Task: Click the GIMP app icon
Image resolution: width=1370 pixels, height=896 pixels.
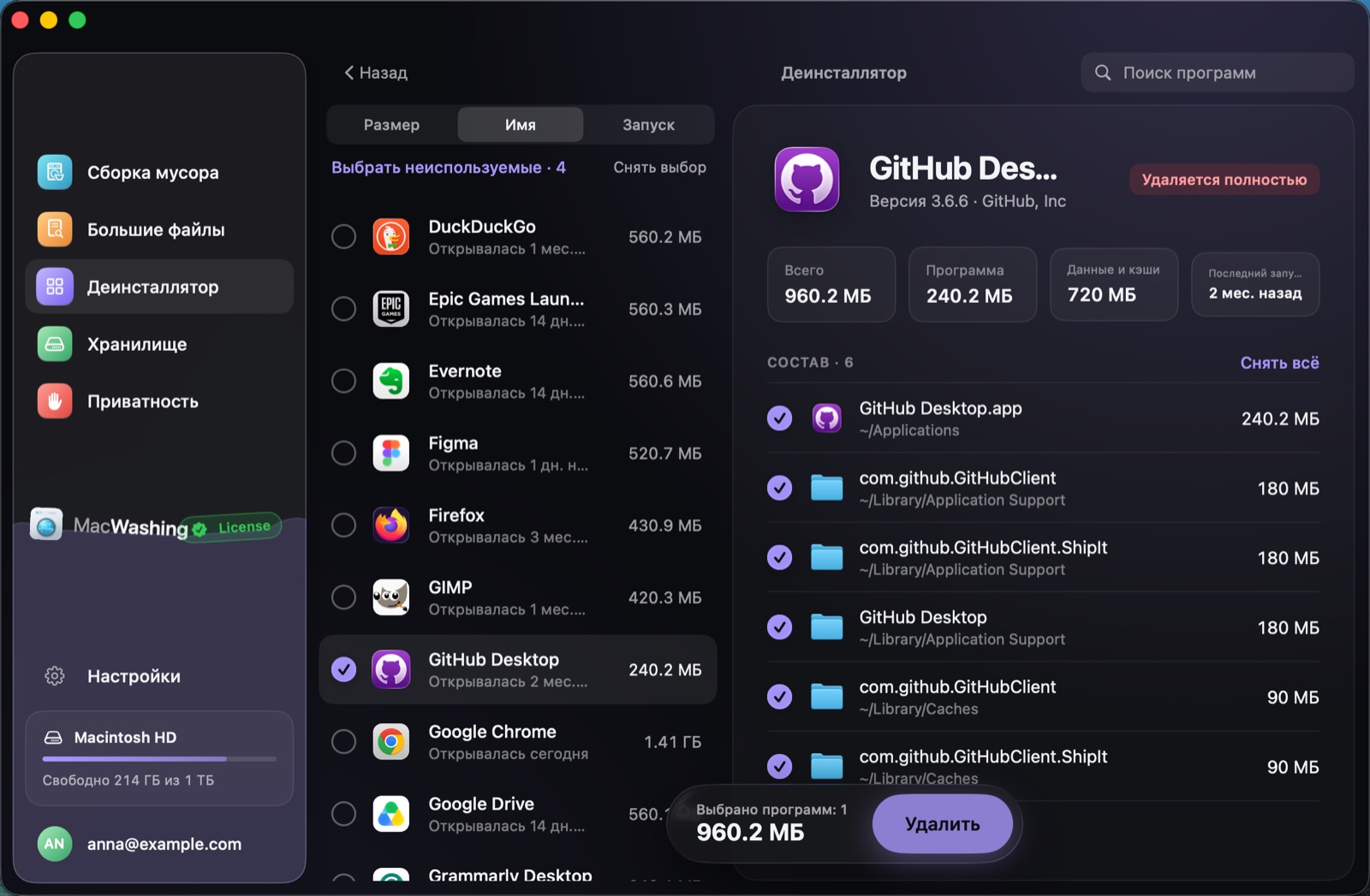Action: point(391,596)
